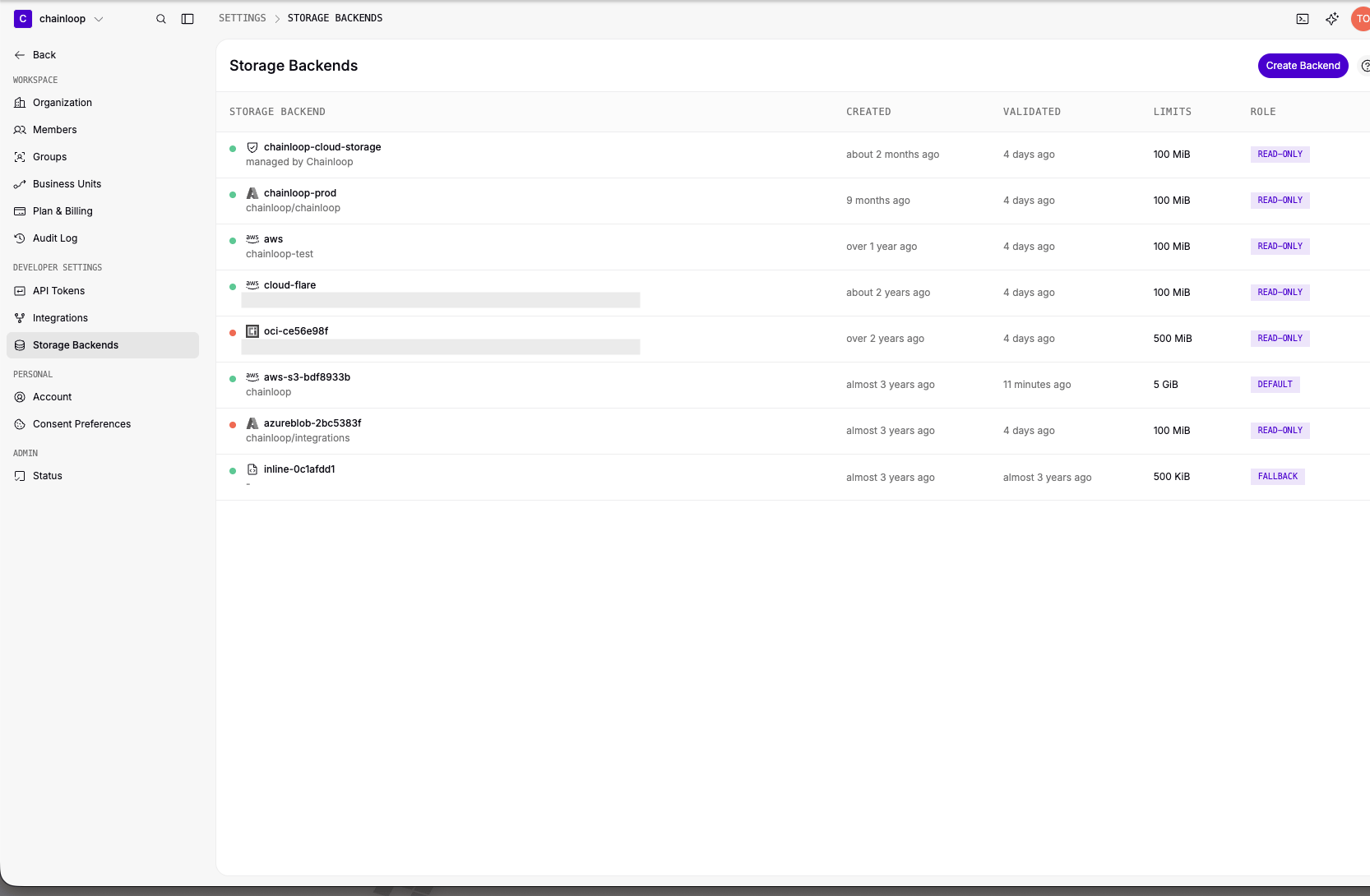Click the red status dot of azureblob-2bc5383f
Screen dimensions: 1370x896
233,425
